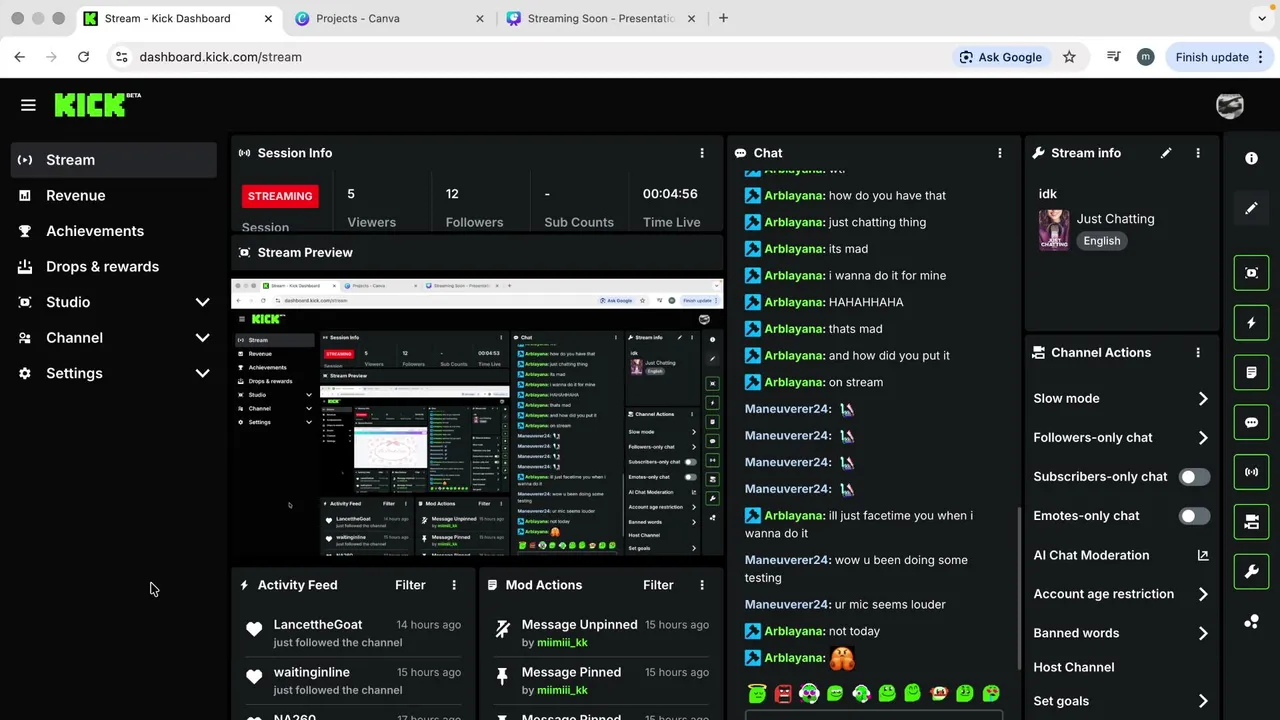Edit stream info with pencil icon in panel header
The width and height of the screenshot is (1280, 720).
pyautogui.click(x=1166, y=153)
